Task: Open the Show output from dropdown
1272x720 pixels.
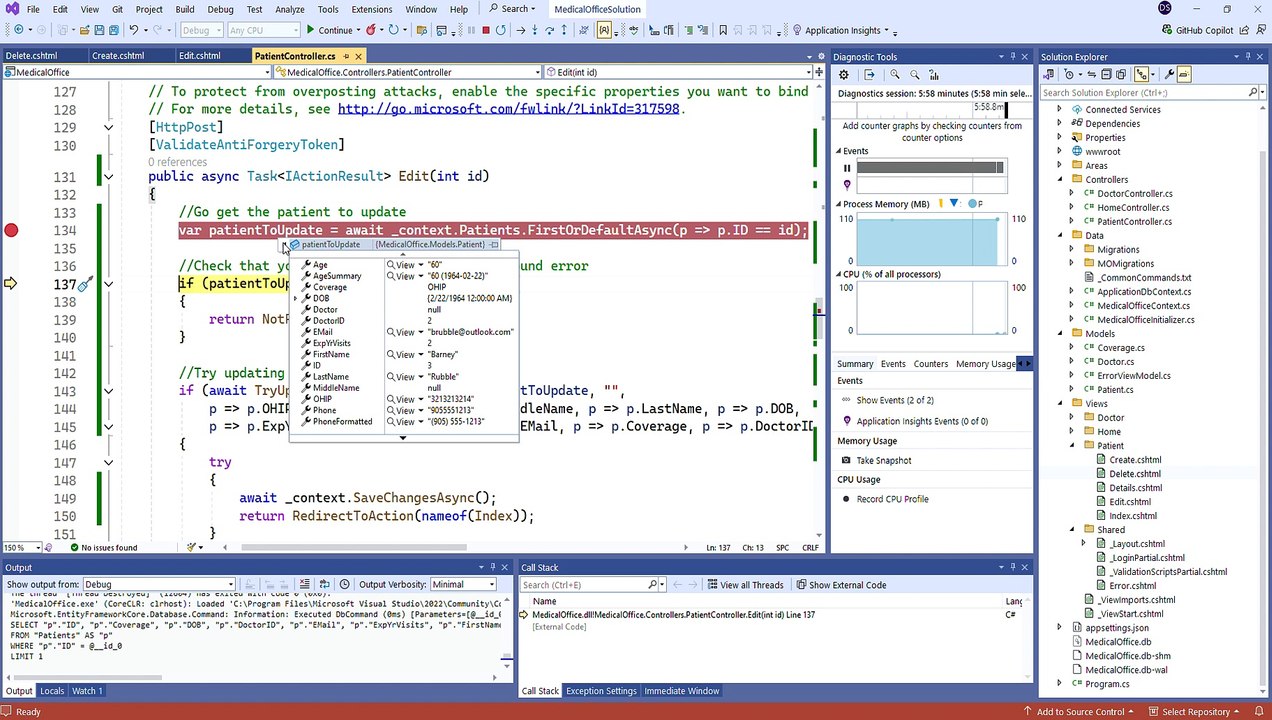Action: 158,585
